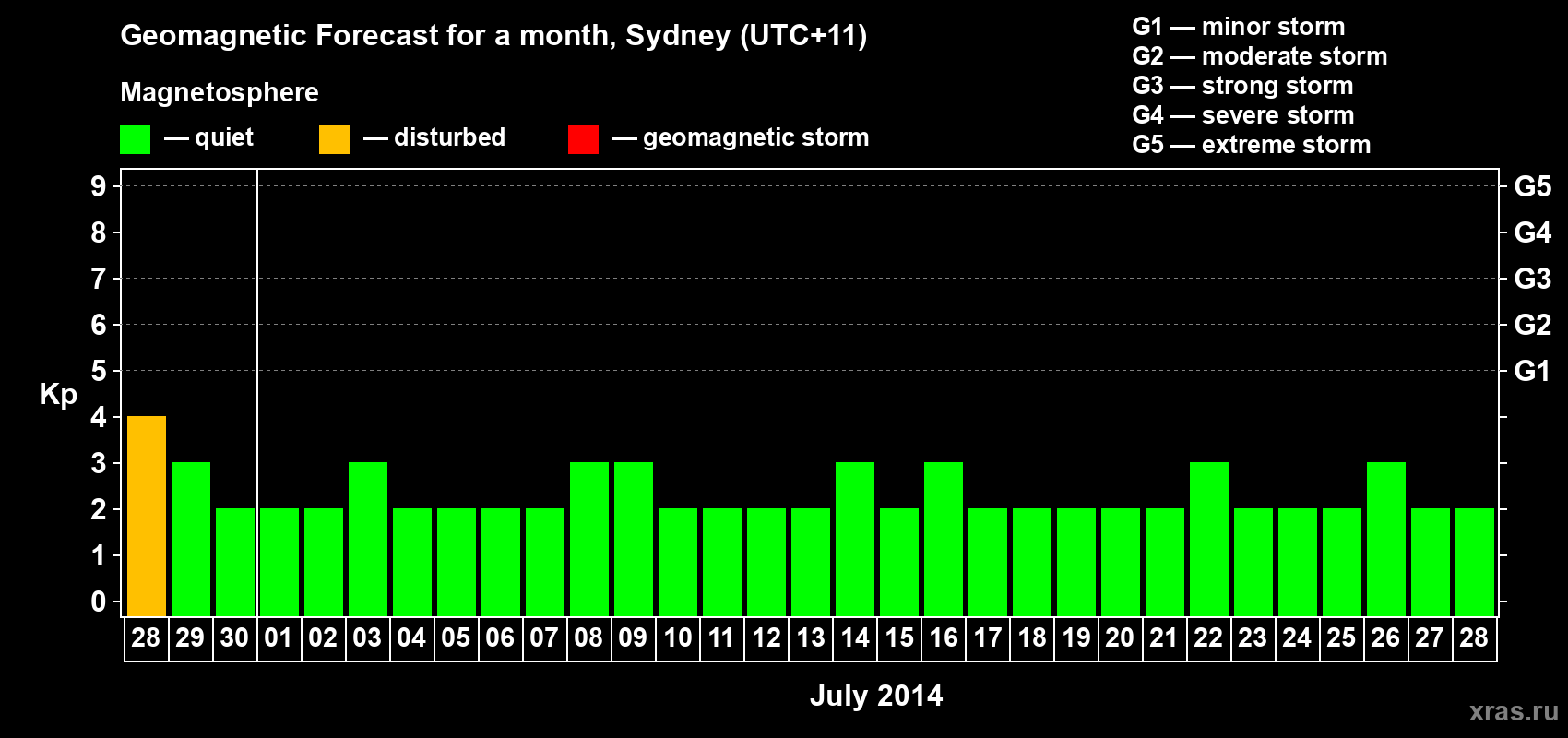This screenshot has width=1568, height=738.
Task: Select the green bar above day 29
Action: [x=191, y=539]
